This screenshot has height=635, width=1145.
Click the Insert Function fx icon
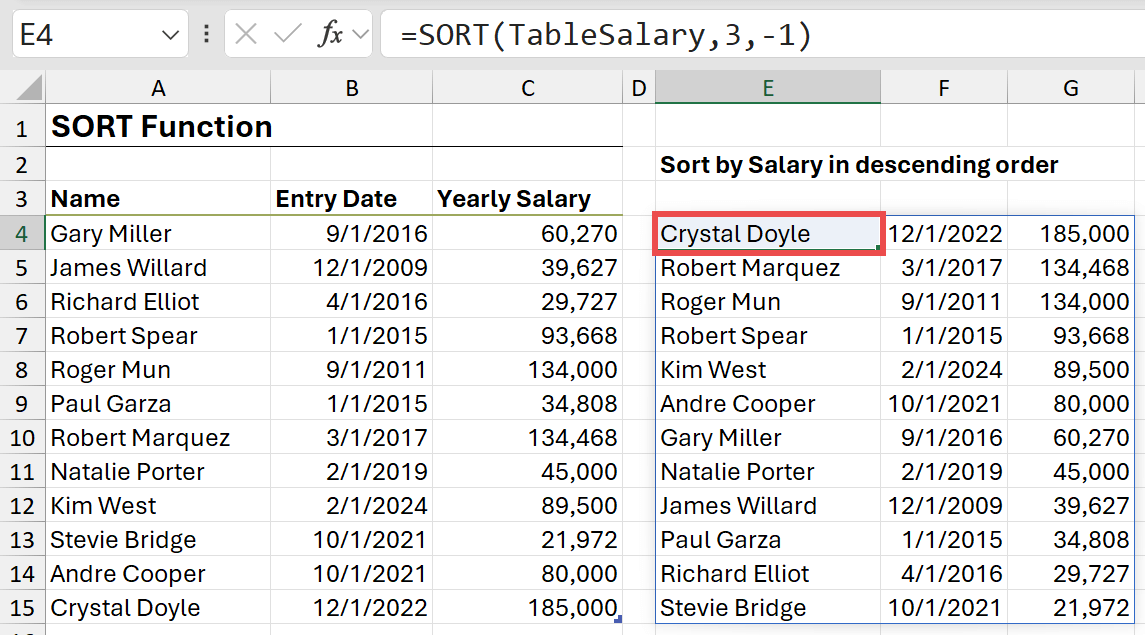(329, 35)
